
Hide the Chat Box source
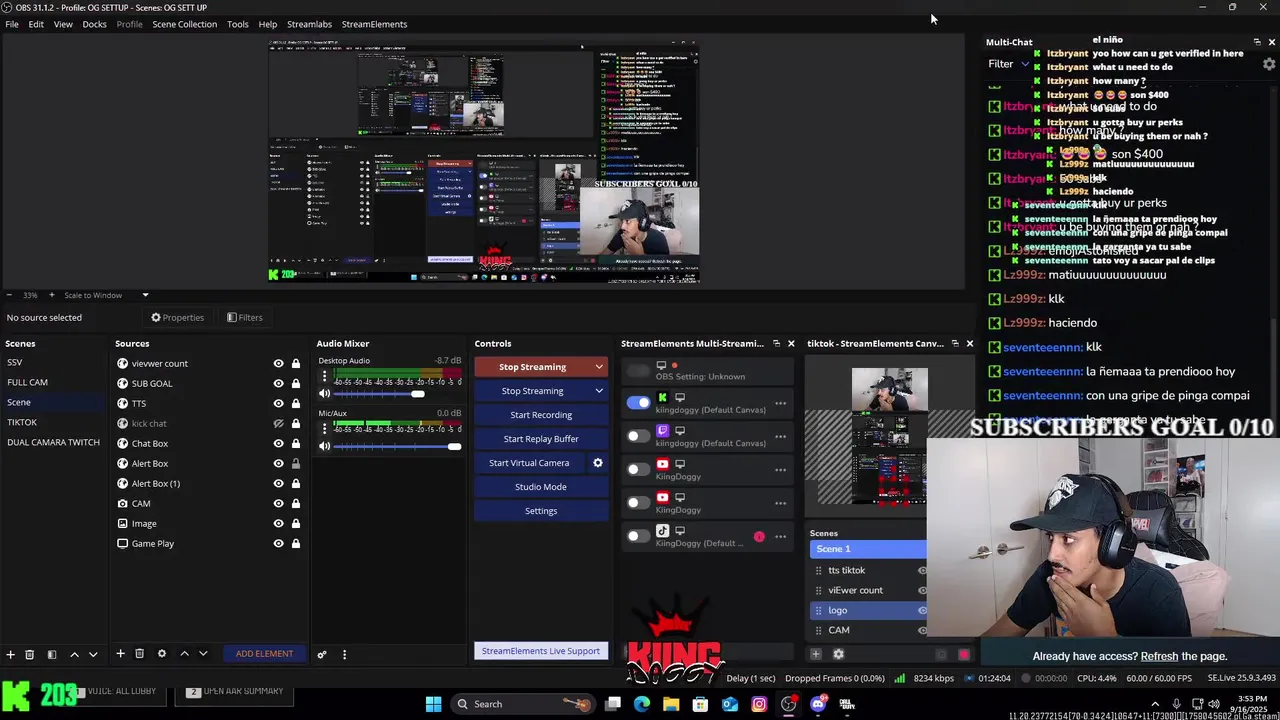click(278, 444)
